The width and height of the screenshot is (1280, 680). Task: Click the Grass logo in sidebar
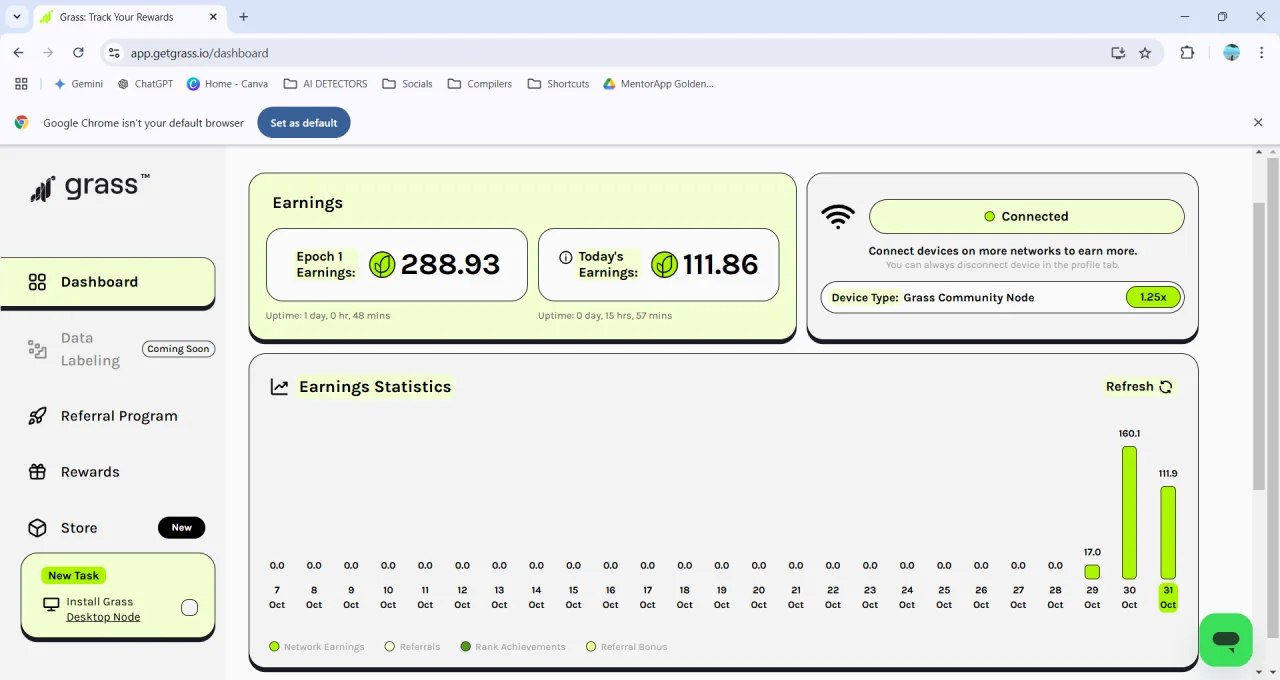[90, 187]
